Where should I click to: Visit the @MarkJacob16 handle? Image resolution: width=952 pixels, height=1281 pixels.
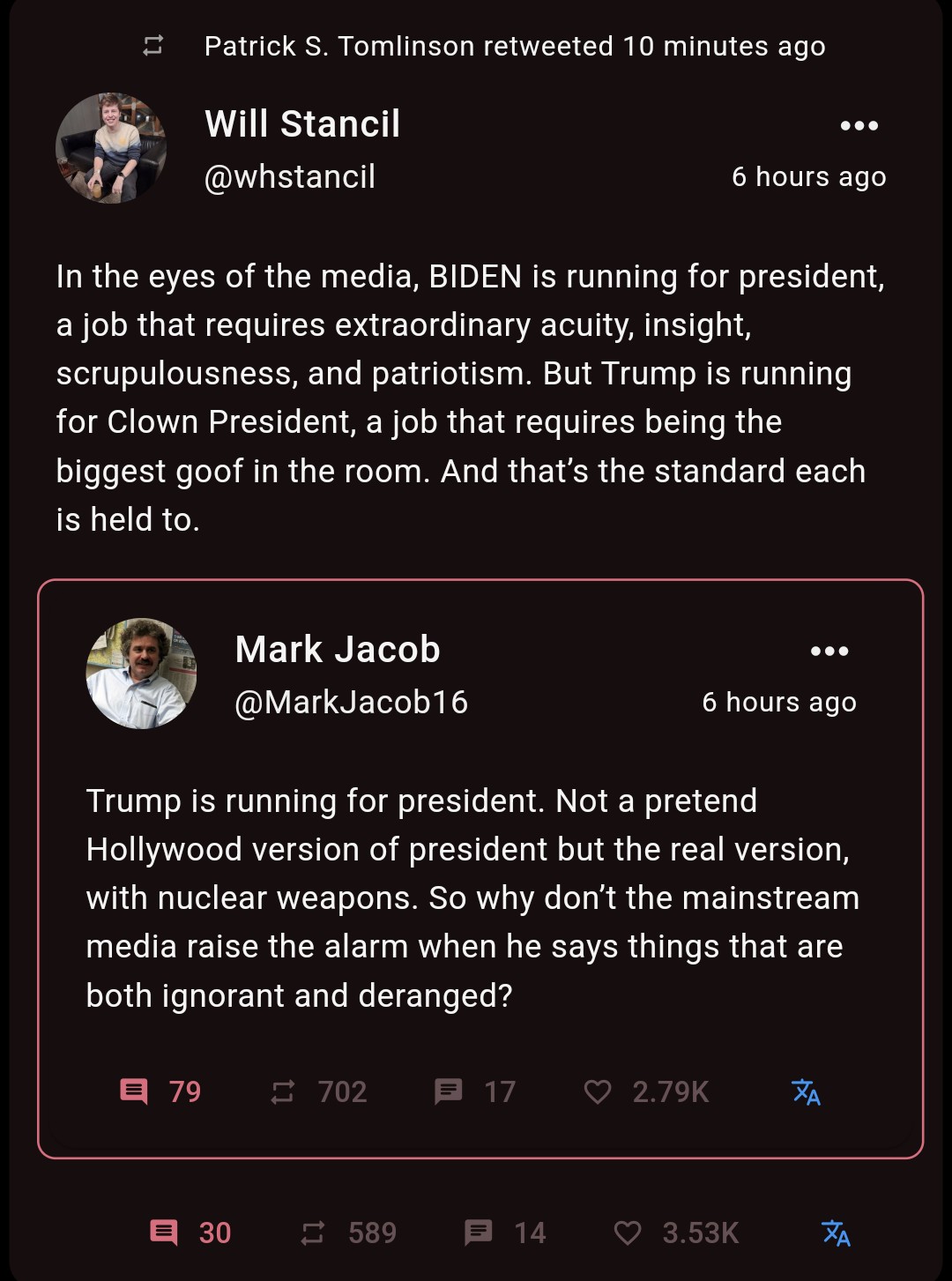352,702
